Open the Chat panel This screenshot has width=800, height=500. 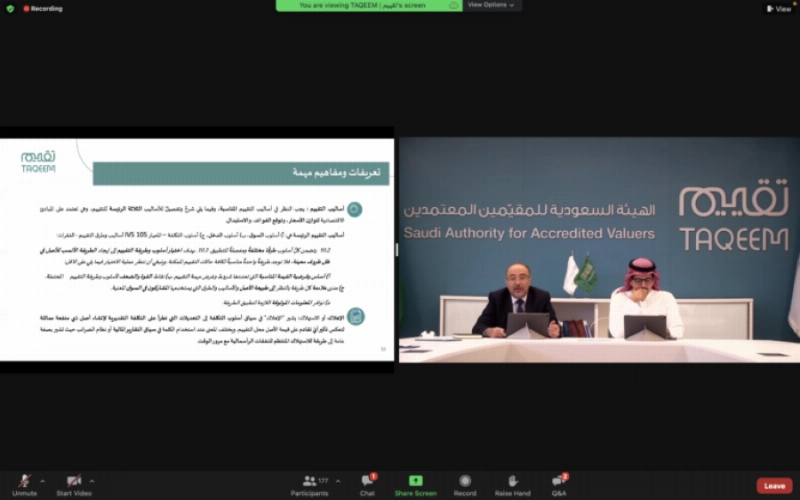pyautogui.click(x=367, y=485)
